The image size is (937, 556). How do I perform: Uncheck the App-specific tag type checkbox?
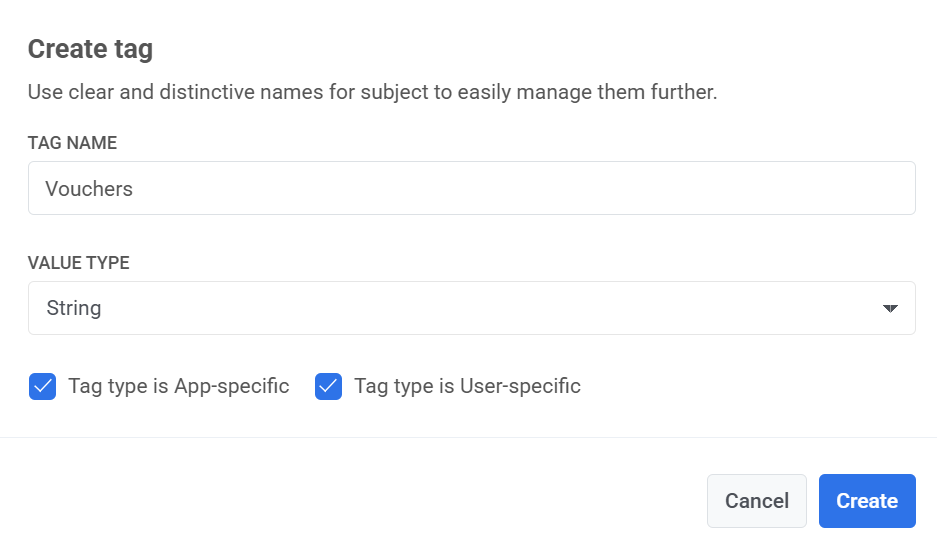tap(43, 386)
